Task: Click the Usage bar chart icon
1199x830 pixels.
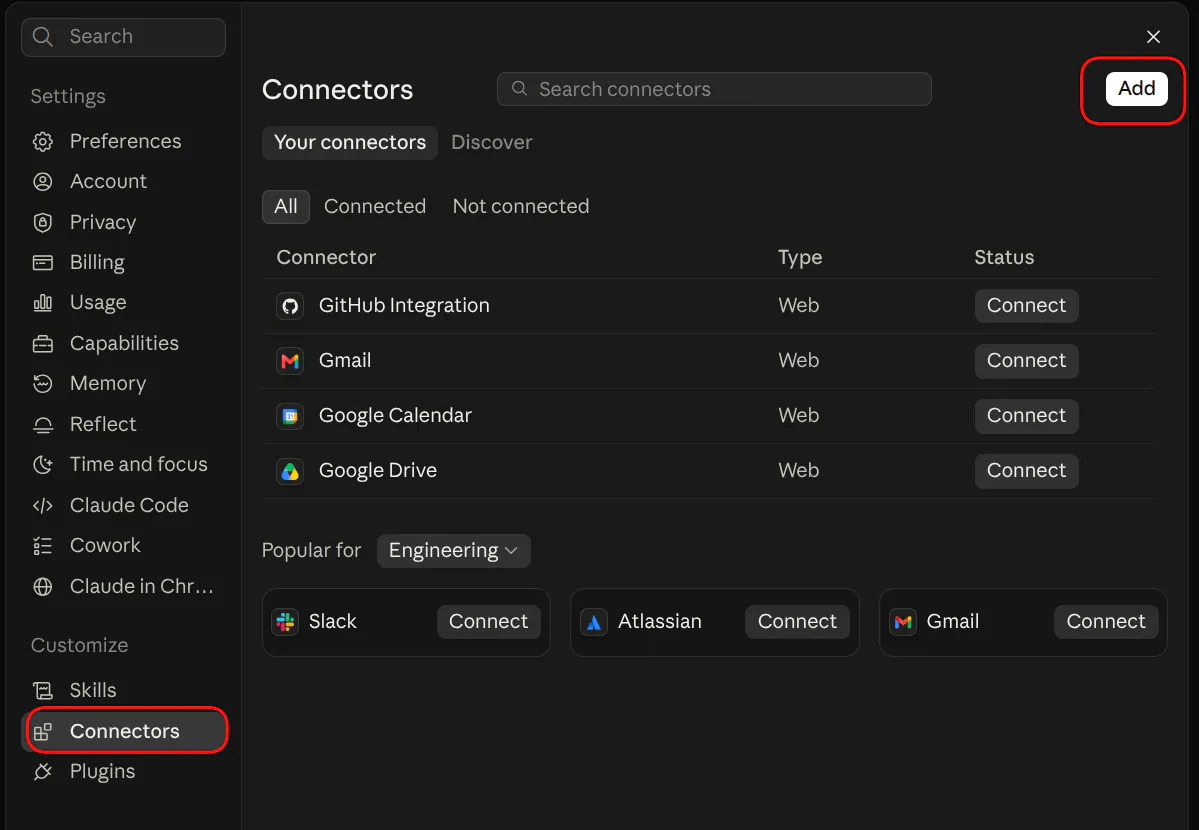Action: point(43,303)
